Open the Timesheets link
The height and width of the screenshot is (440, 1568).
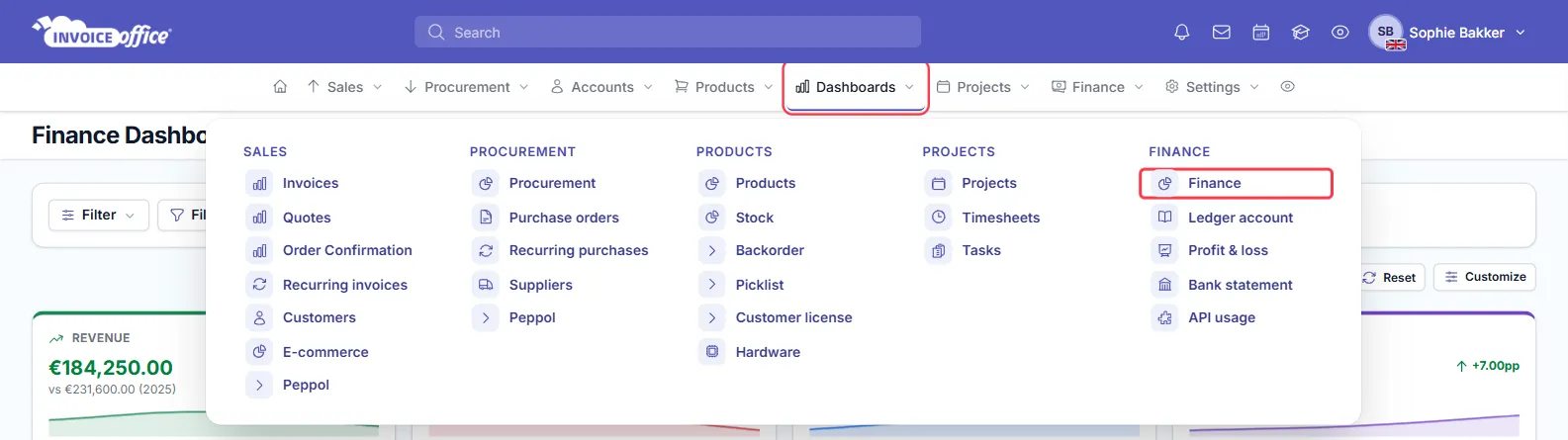point(1001,218)
